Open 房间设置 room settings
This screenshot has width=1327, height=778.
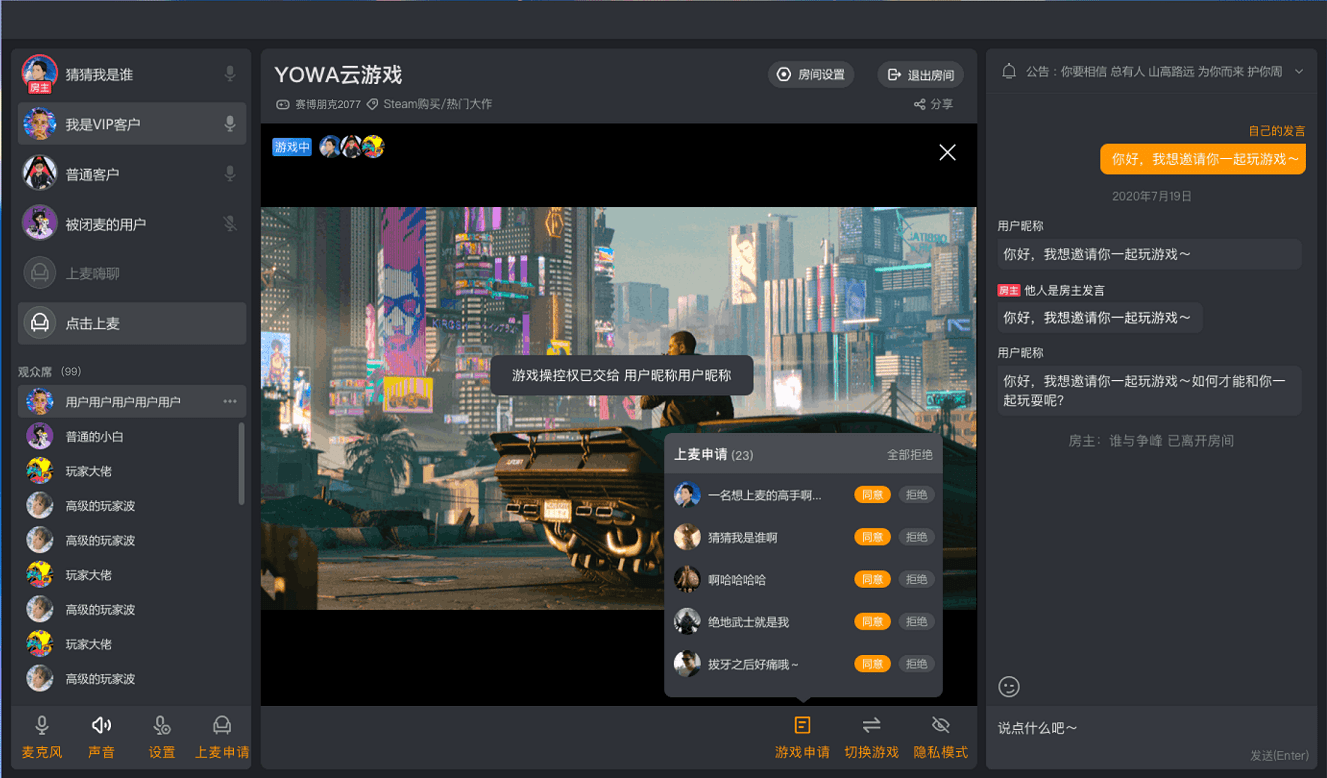coord(811,74)
